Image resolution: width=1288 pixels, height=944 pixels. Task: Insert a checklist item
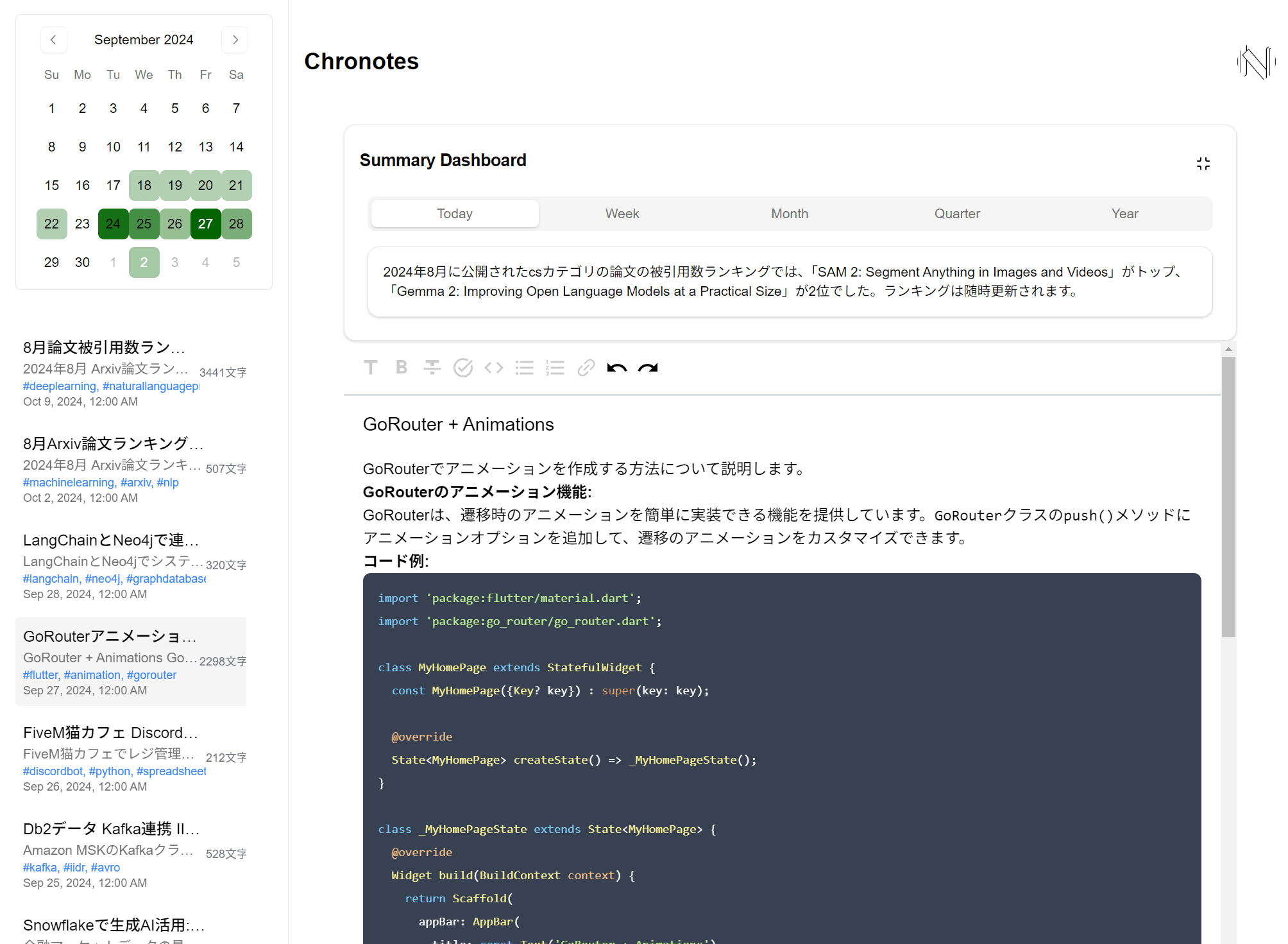pyautogui.click(x=463, y=367)
